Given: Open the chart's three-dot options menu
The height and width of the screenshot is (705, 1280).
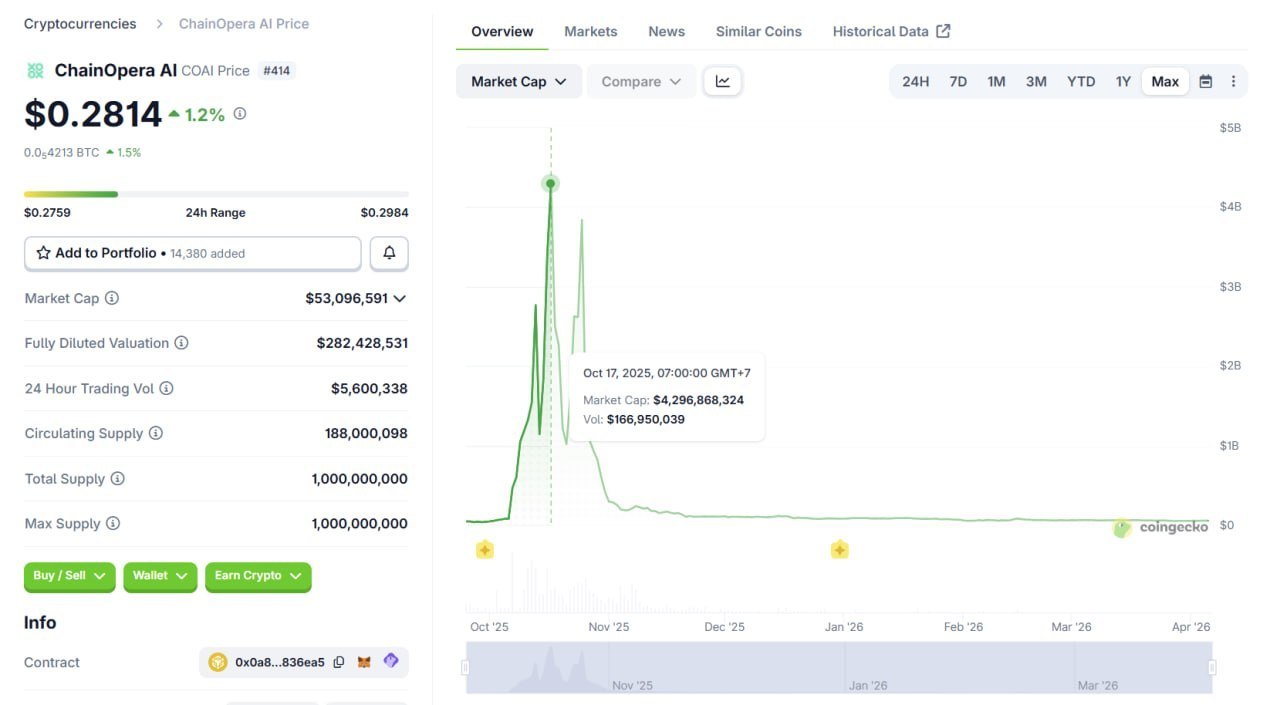Looking at the screenshot, I should [1235, 81].
